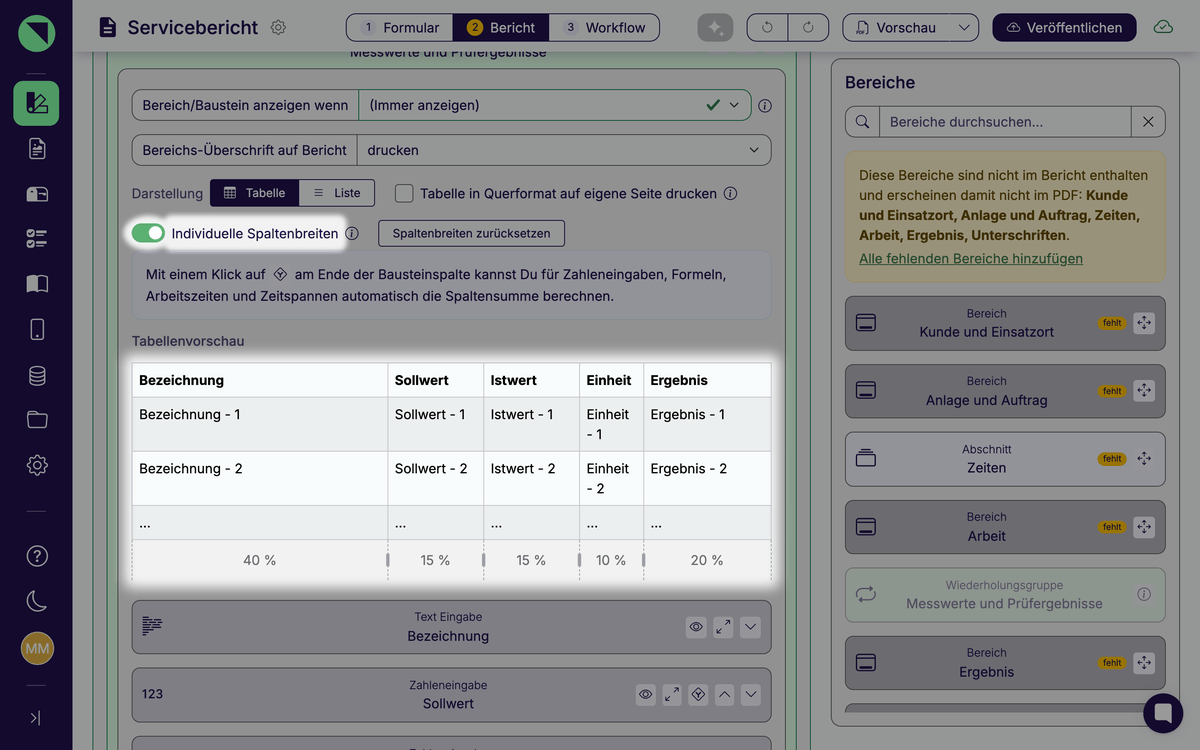Click the up chevron in Sollwert row
This screenshot has width=1200, height=750.
725,694
